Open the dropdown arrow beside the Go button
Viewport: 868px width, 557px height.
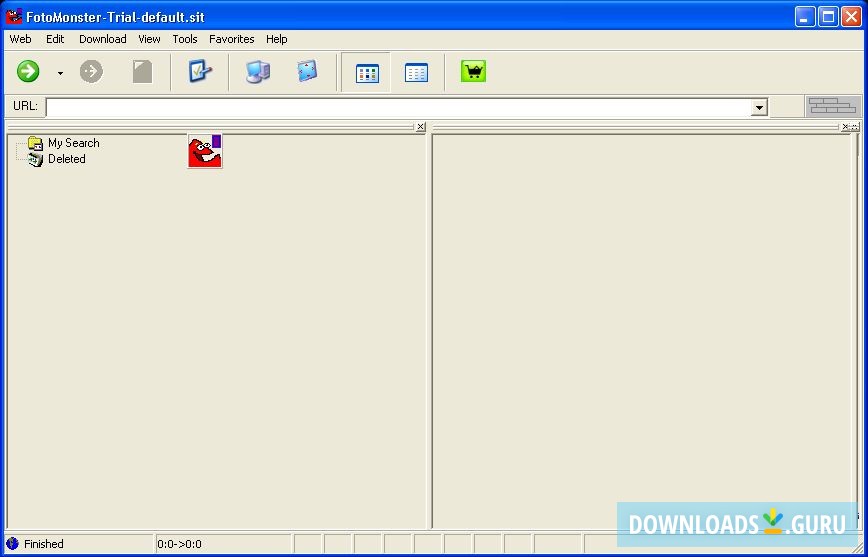click(x=60, y=73)
